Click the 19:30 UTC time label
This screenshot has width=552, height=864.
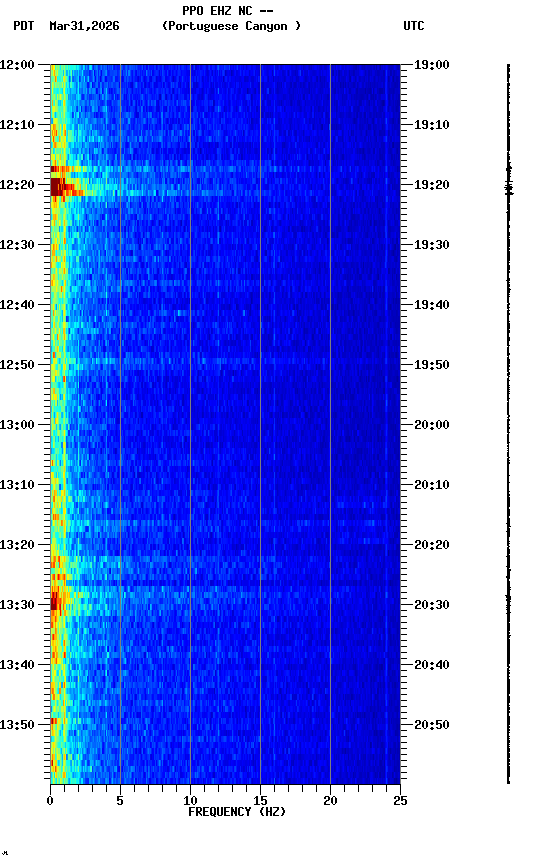(x=432, y=245)
